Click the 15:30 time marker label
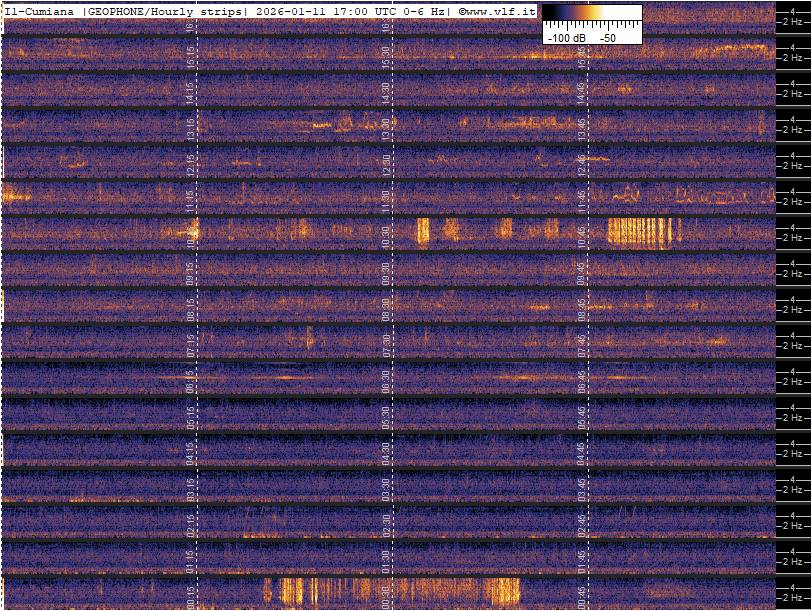This screenshot has width=812, height=611. (x=387, y=55)
